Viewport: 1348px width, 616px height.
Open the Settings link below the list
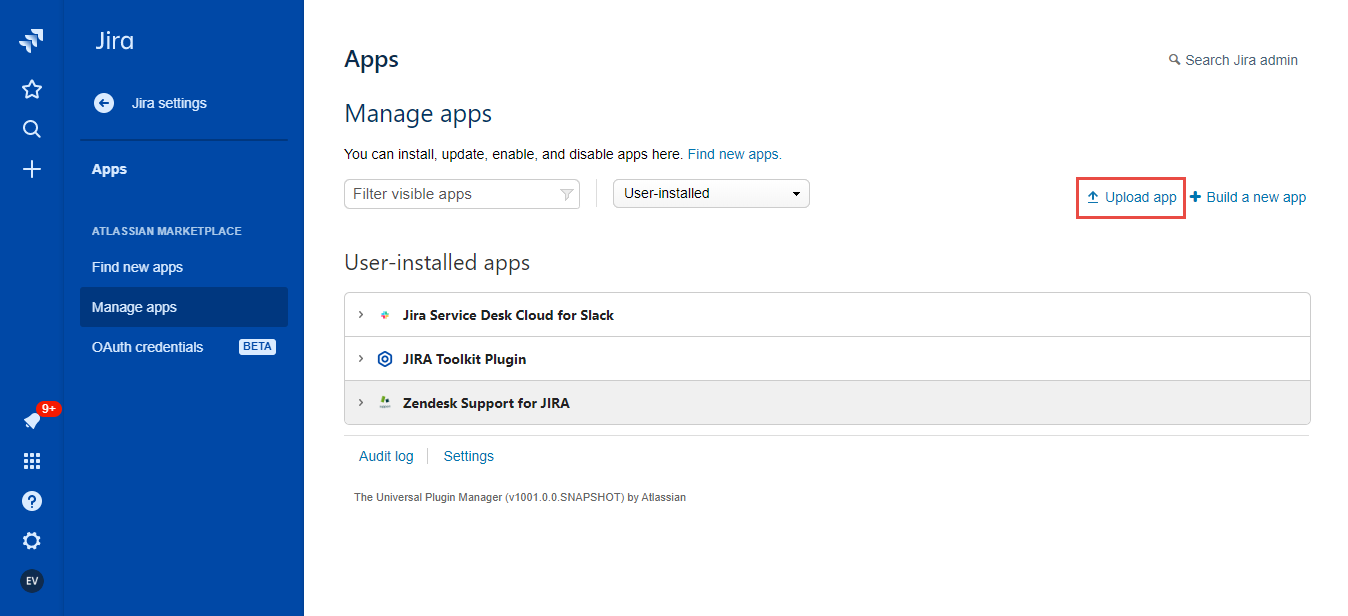(469, 456)
